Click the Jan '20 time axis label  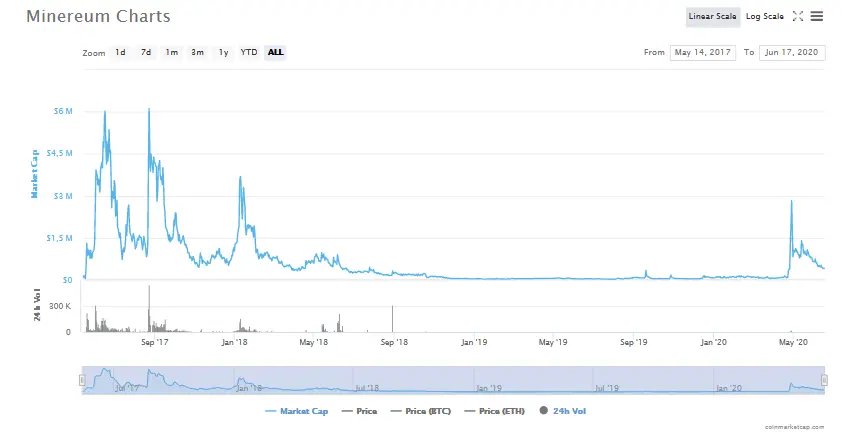pos(713,342)
